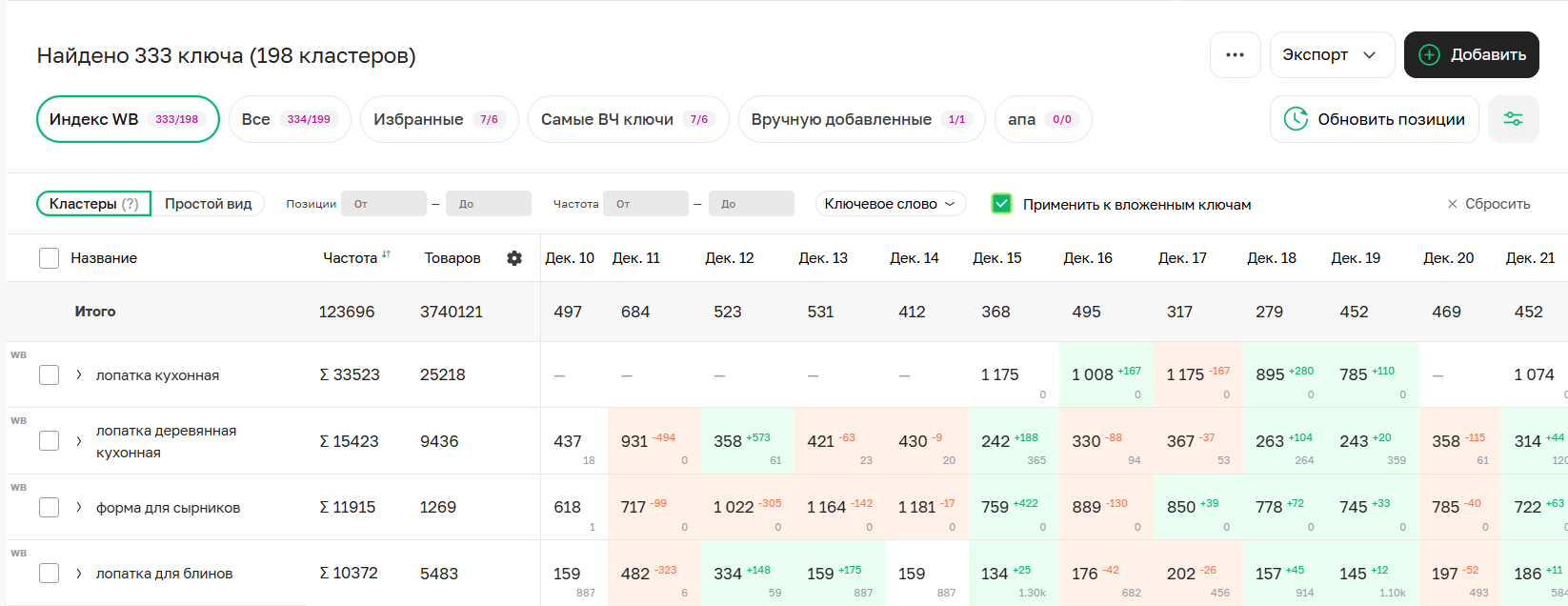Expand the форма для сырников cluster
This screenshot has height=606, width=1568.
pyautogui.click(x=79, y=508)
